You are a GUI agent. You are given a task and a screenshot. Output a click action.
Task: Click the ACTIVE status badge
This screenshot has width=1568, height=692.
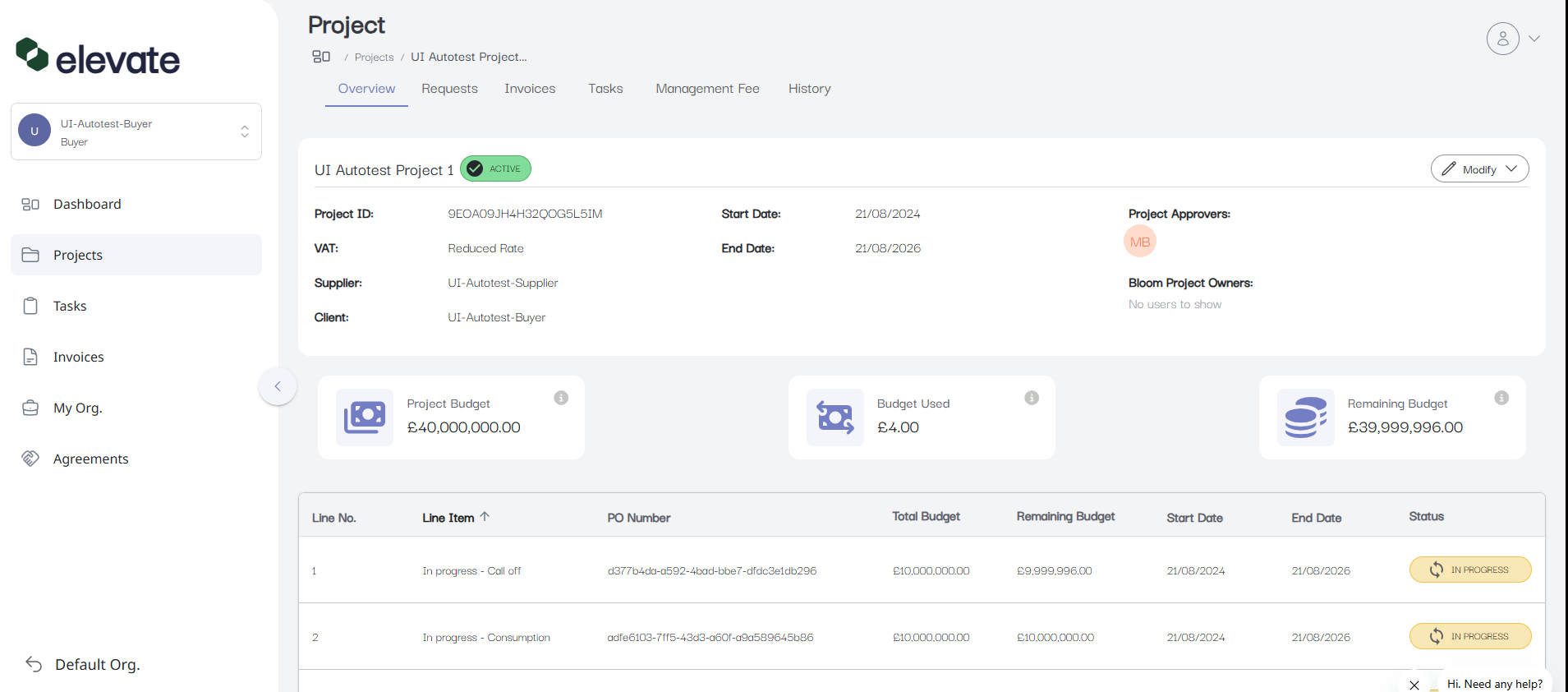point(495,168)
